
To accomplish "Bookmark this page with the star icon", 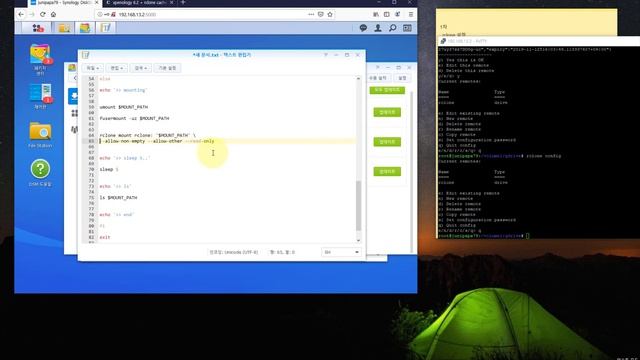I will tap(330, 14).
